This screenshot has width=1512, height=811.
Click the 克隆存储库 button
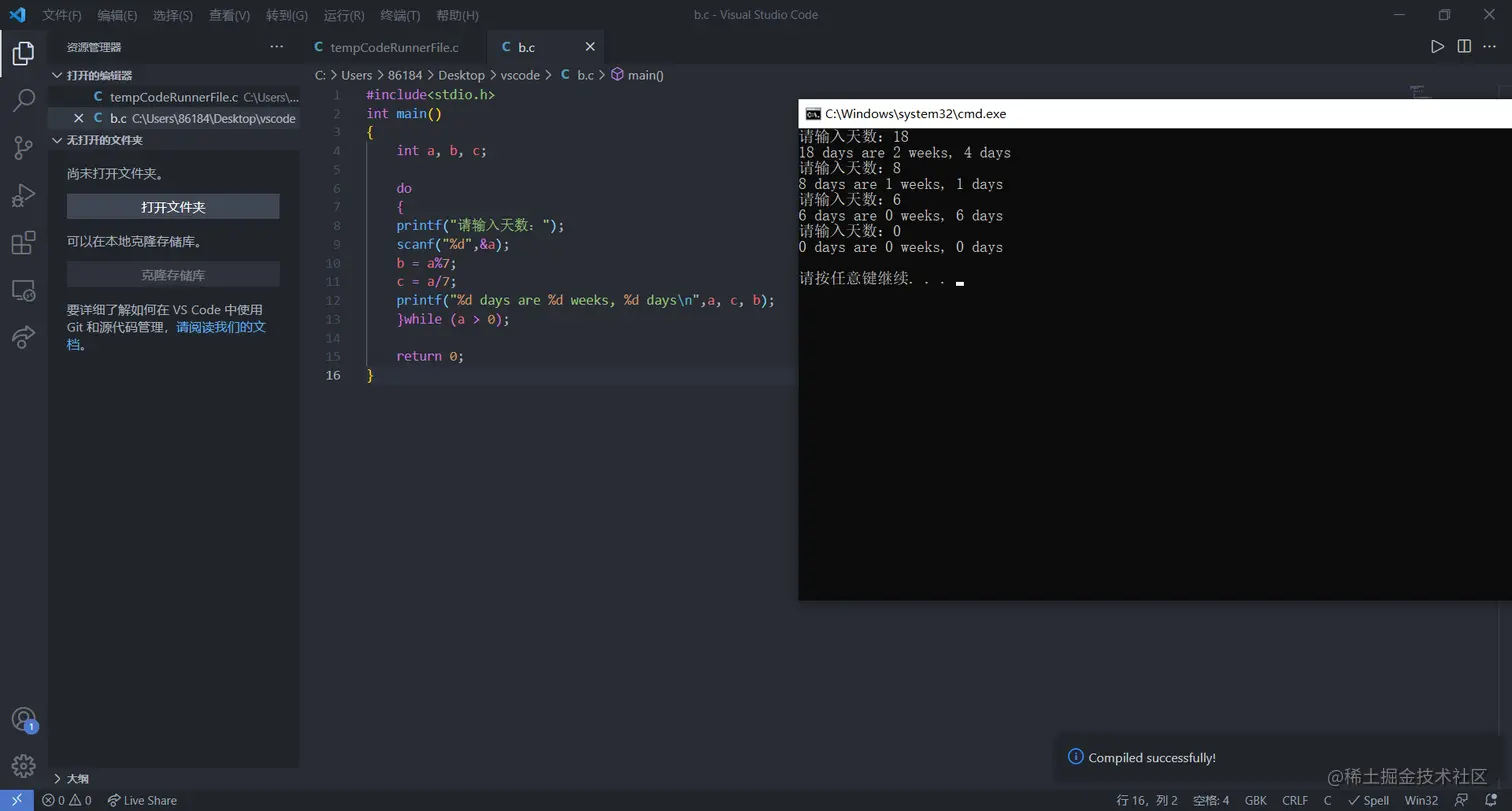[173, 275]
